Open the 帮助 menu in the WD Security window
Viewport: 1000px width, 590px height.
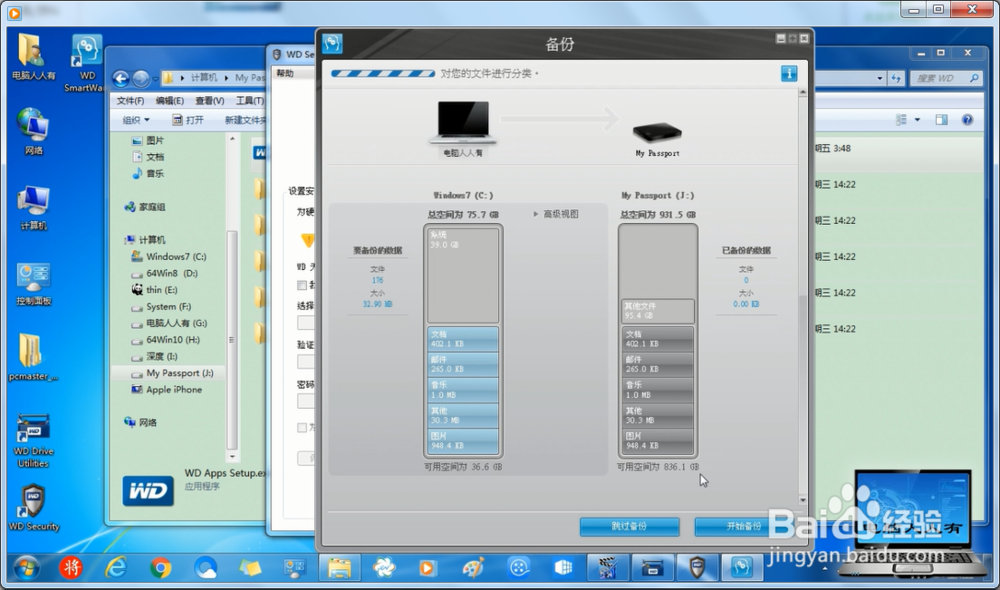[285, 73]
